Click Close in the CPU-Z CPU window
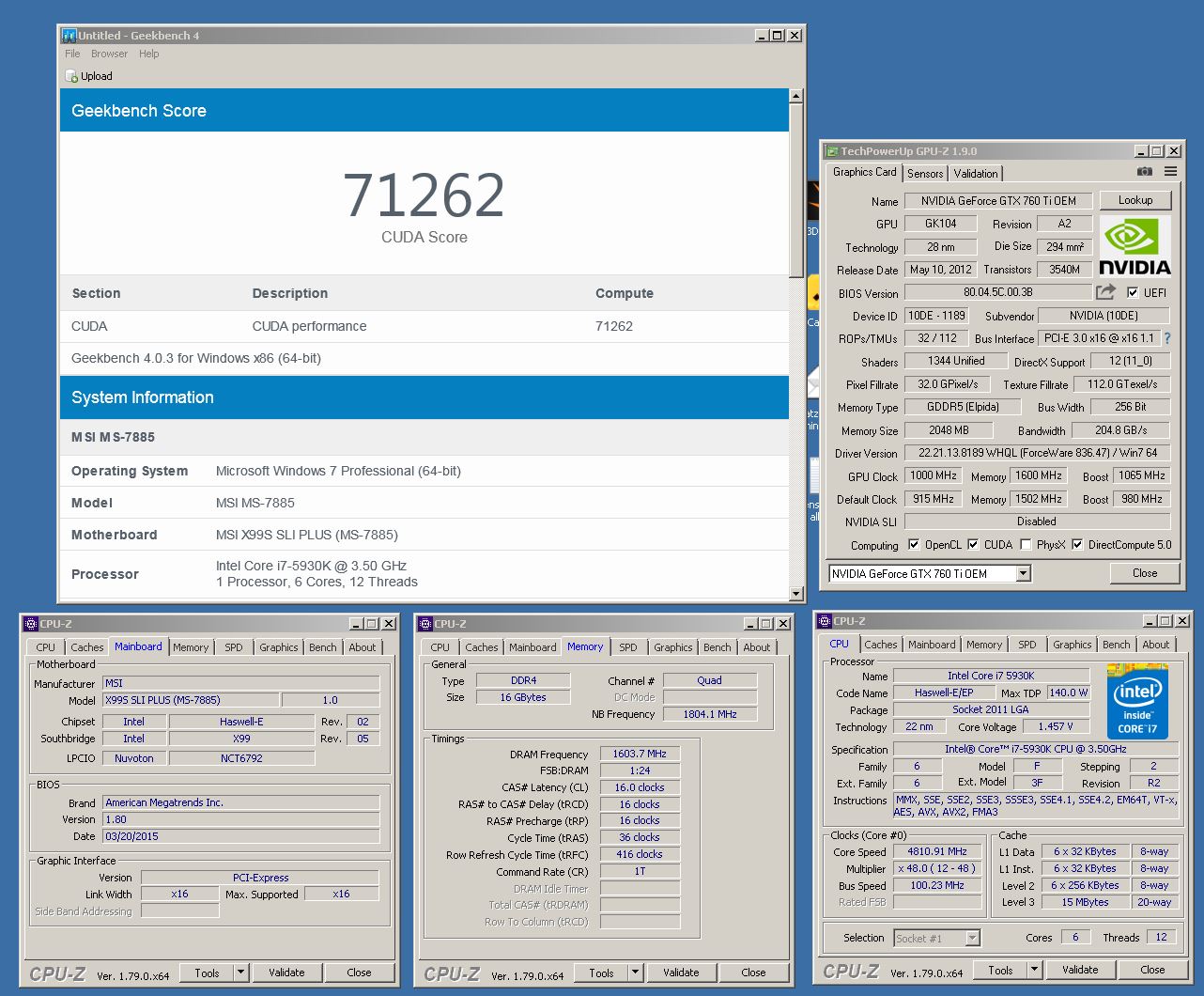 pyautogui.click(x=1152, y=970)
